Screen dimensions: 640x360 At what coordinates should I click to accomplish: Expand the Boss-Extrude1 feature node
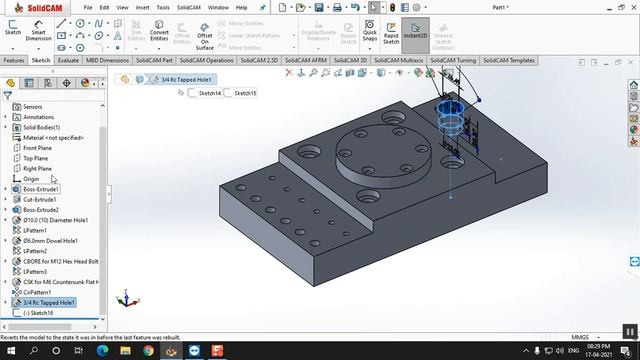(5, 189)
